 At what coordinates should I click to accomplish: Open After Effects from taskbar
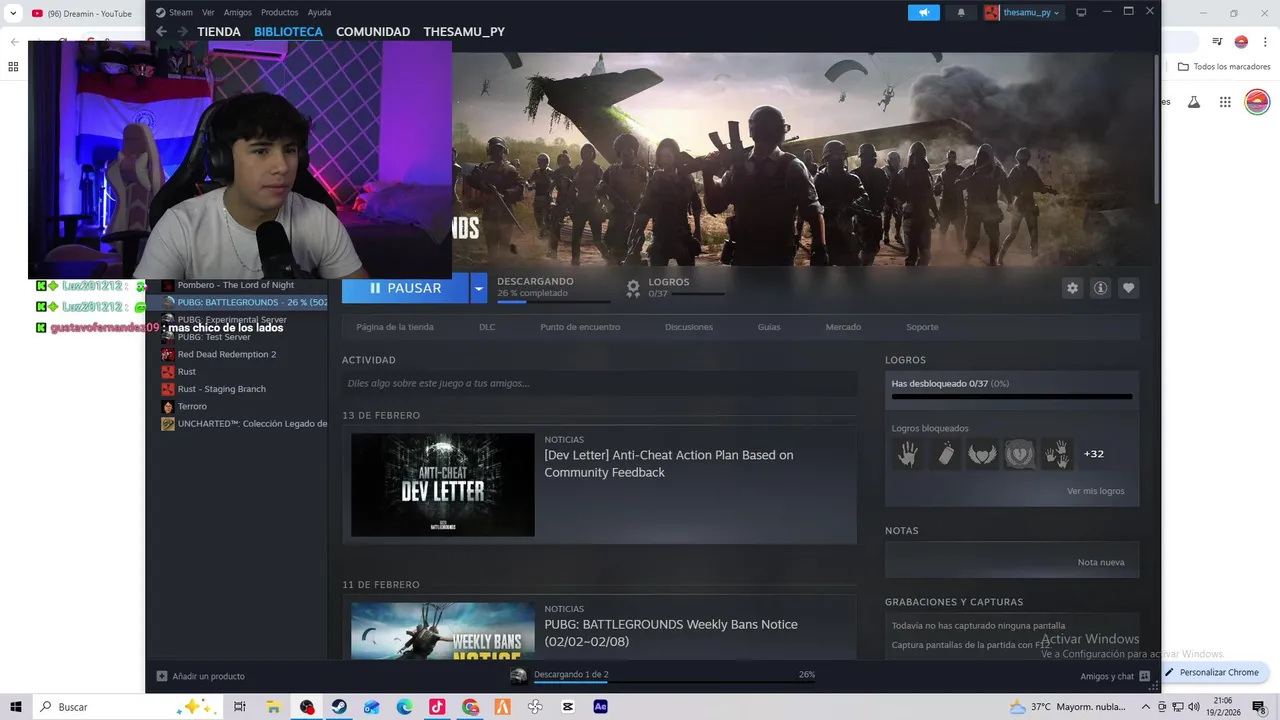(x=600, y=706)
